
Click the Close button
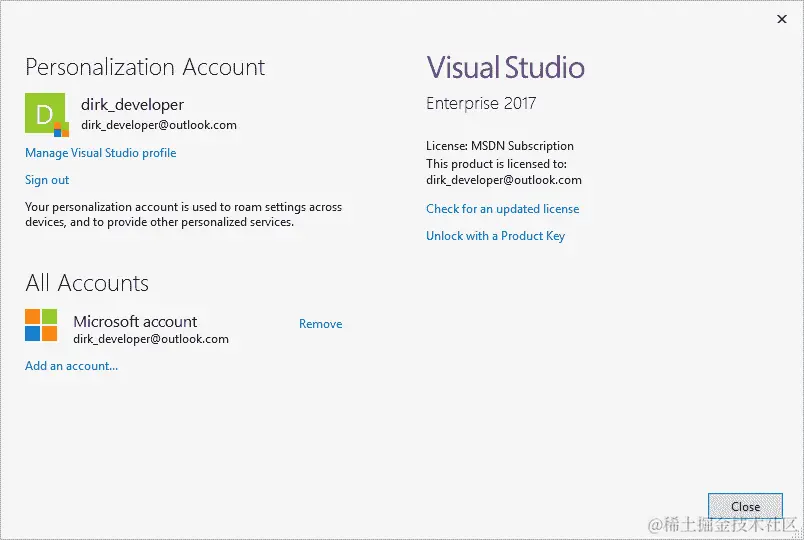click(745, 507)
